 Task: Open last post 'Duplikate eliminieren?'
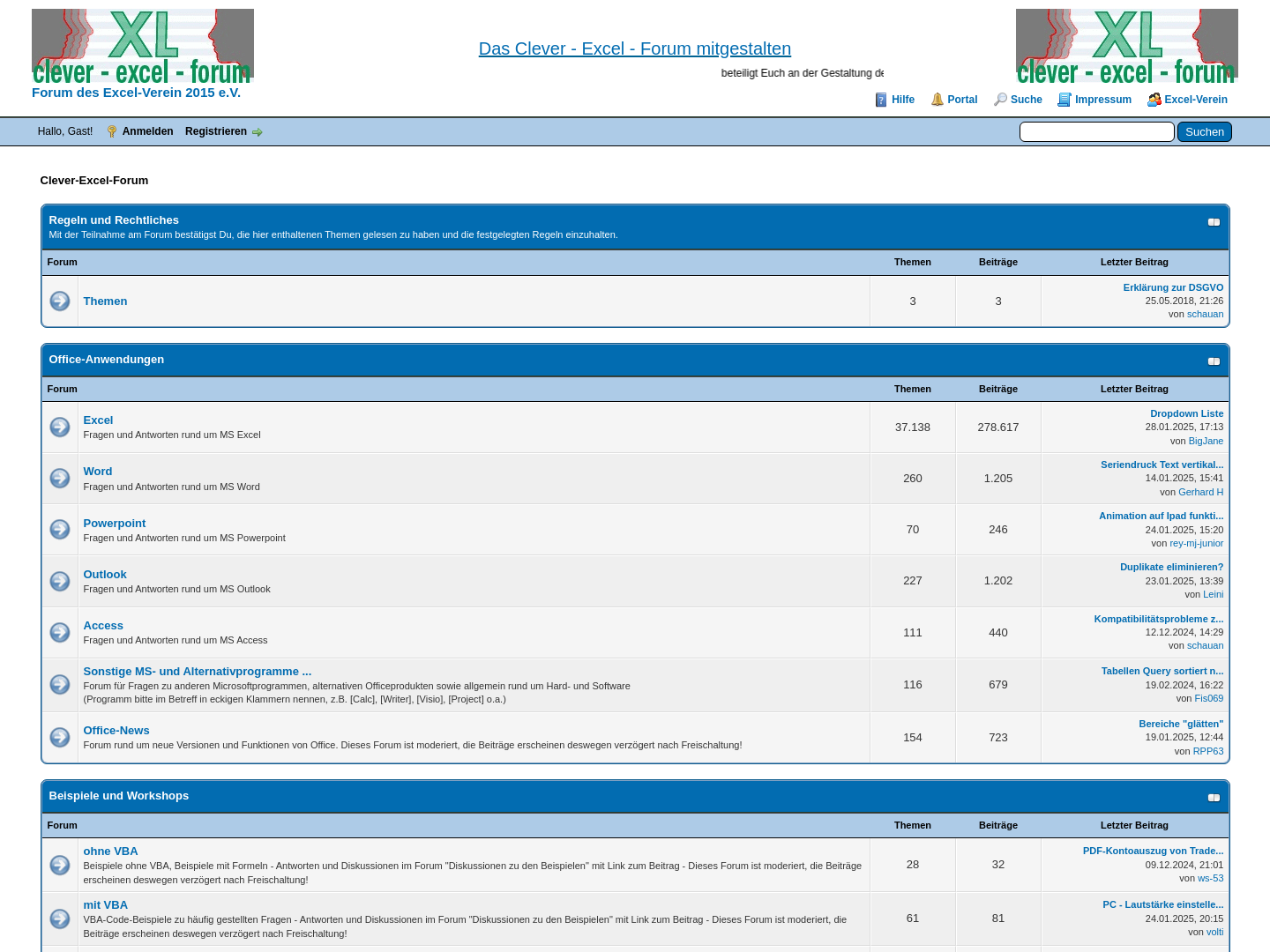tap(1172, 567)
